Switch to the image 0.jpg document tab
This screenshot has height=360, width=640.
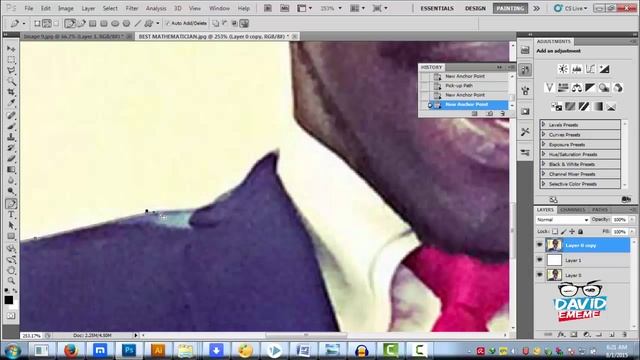pos(77,36)
